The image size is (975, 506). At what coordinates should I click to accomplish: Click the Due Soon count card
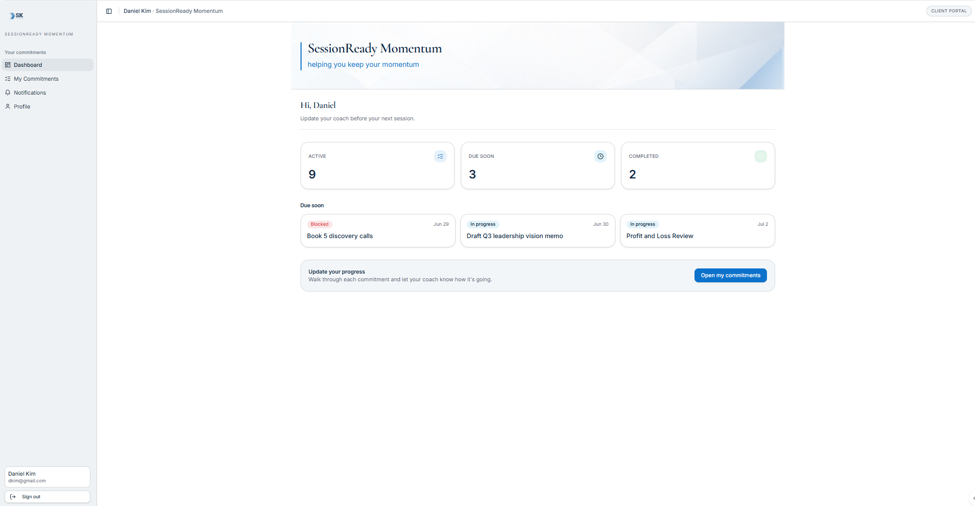537,165
